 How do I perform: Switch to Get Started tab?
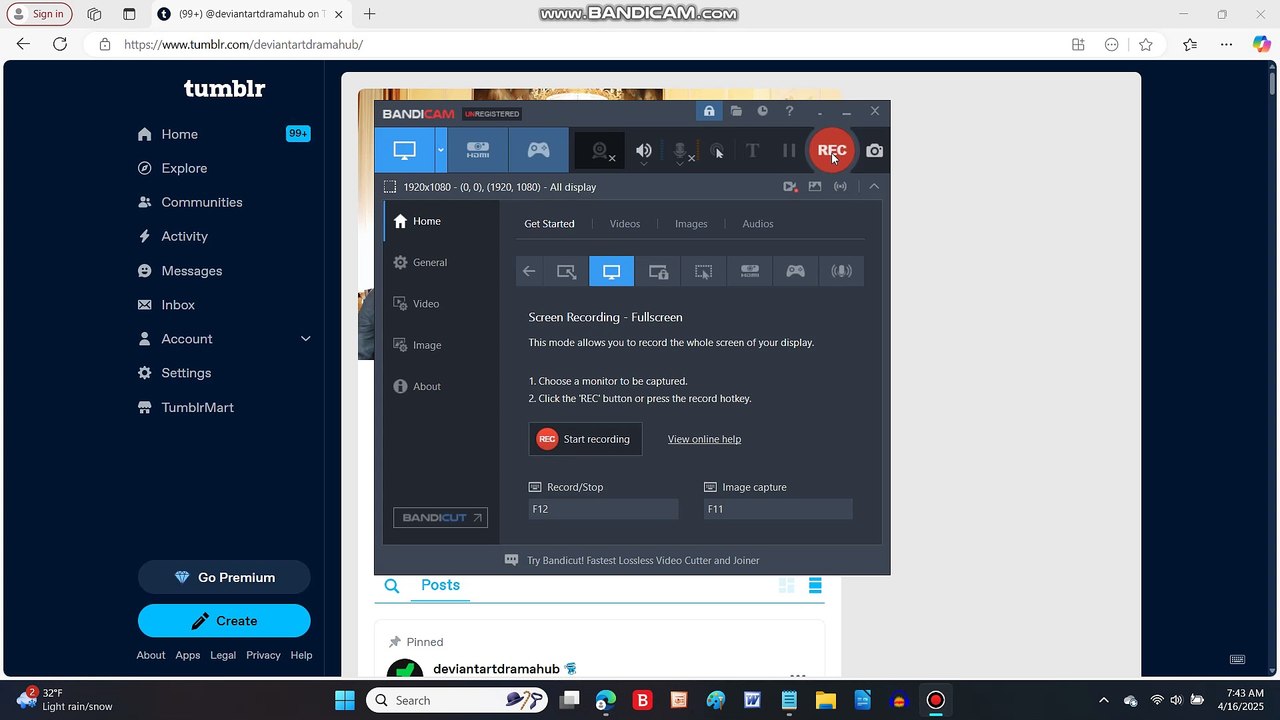(549, 224)
